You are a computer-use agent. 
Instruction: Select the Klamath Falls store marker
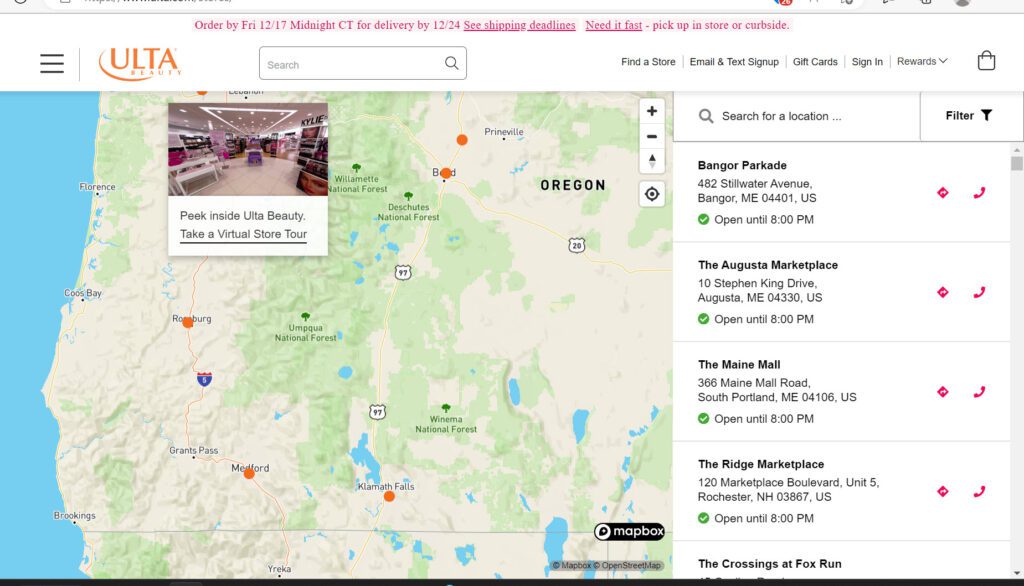389,496
